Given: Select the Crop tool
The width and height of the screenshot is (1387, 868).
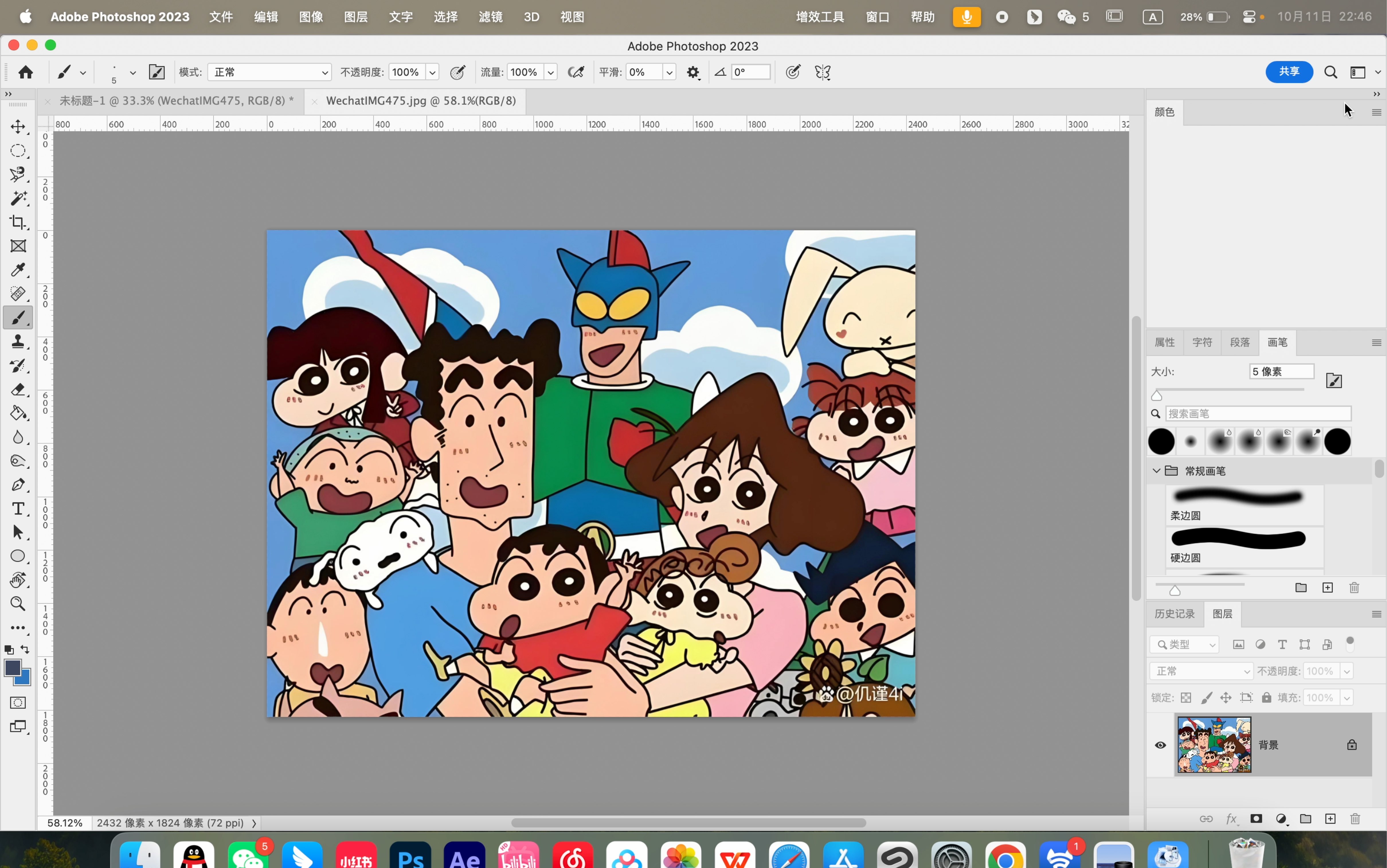Looking at the screenshot, I should click(x=18, y=222).
